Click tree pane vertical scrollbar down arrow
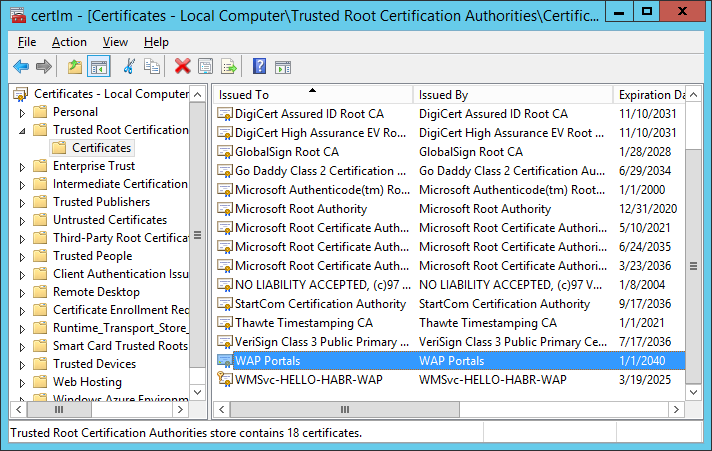Viewport: 712px width, 451px height. [198, 392]
